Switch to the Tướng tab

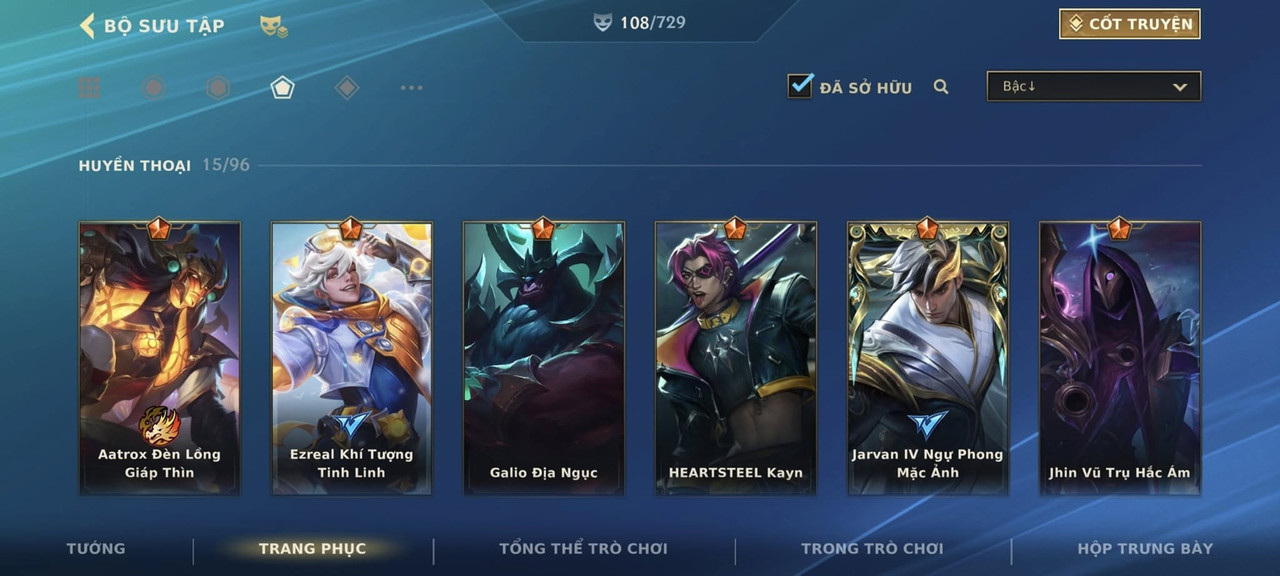click(96, 548)
